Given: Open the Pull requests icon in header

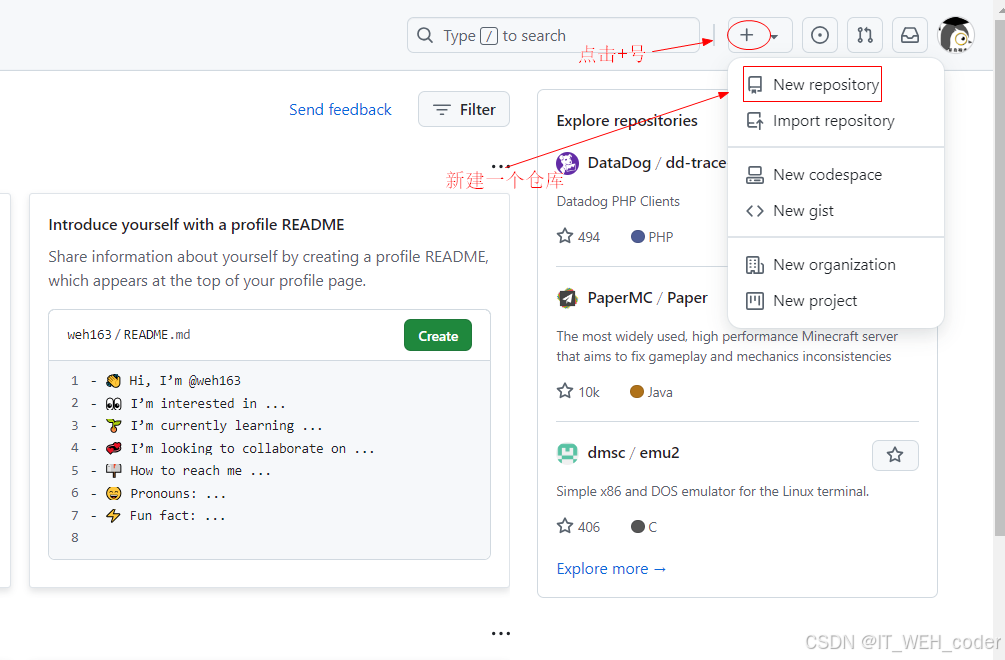Looking at the screenshot, I should pos(865,35).
